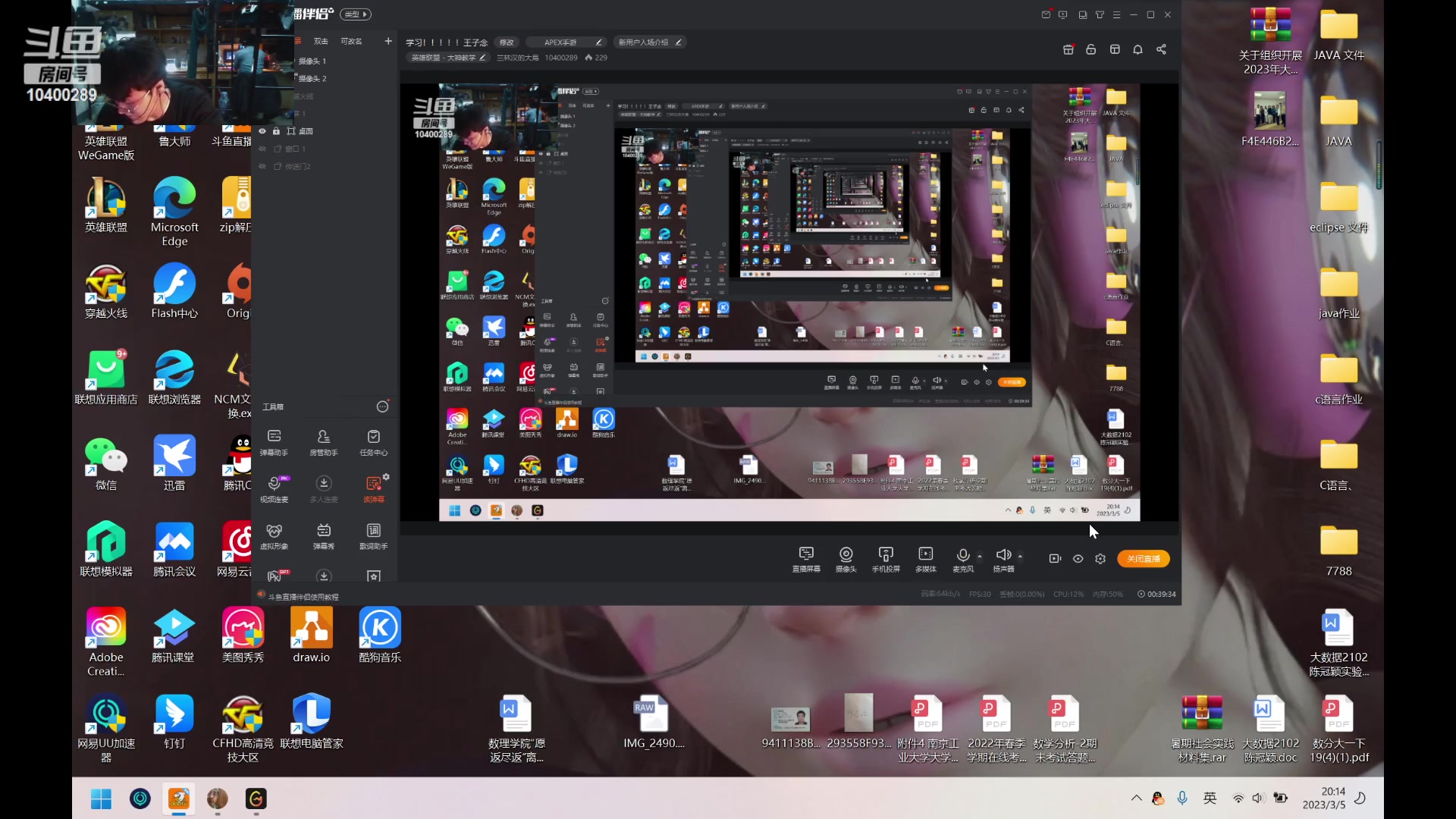Toggle preview visibility eye icon in bottom bar

coord(1078,559)
